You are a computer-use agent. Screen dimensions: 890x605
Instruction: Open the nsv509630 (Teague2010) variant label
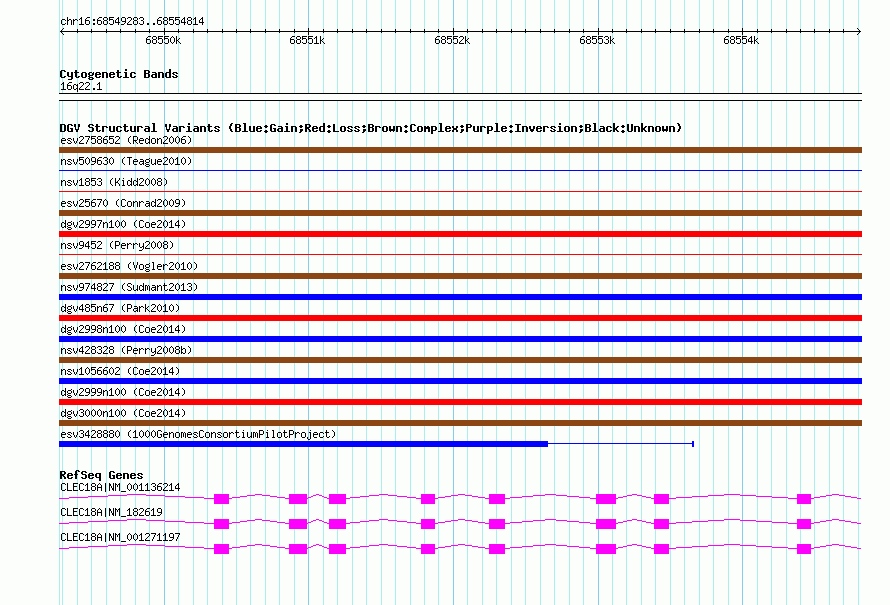[x=126, y=161]
